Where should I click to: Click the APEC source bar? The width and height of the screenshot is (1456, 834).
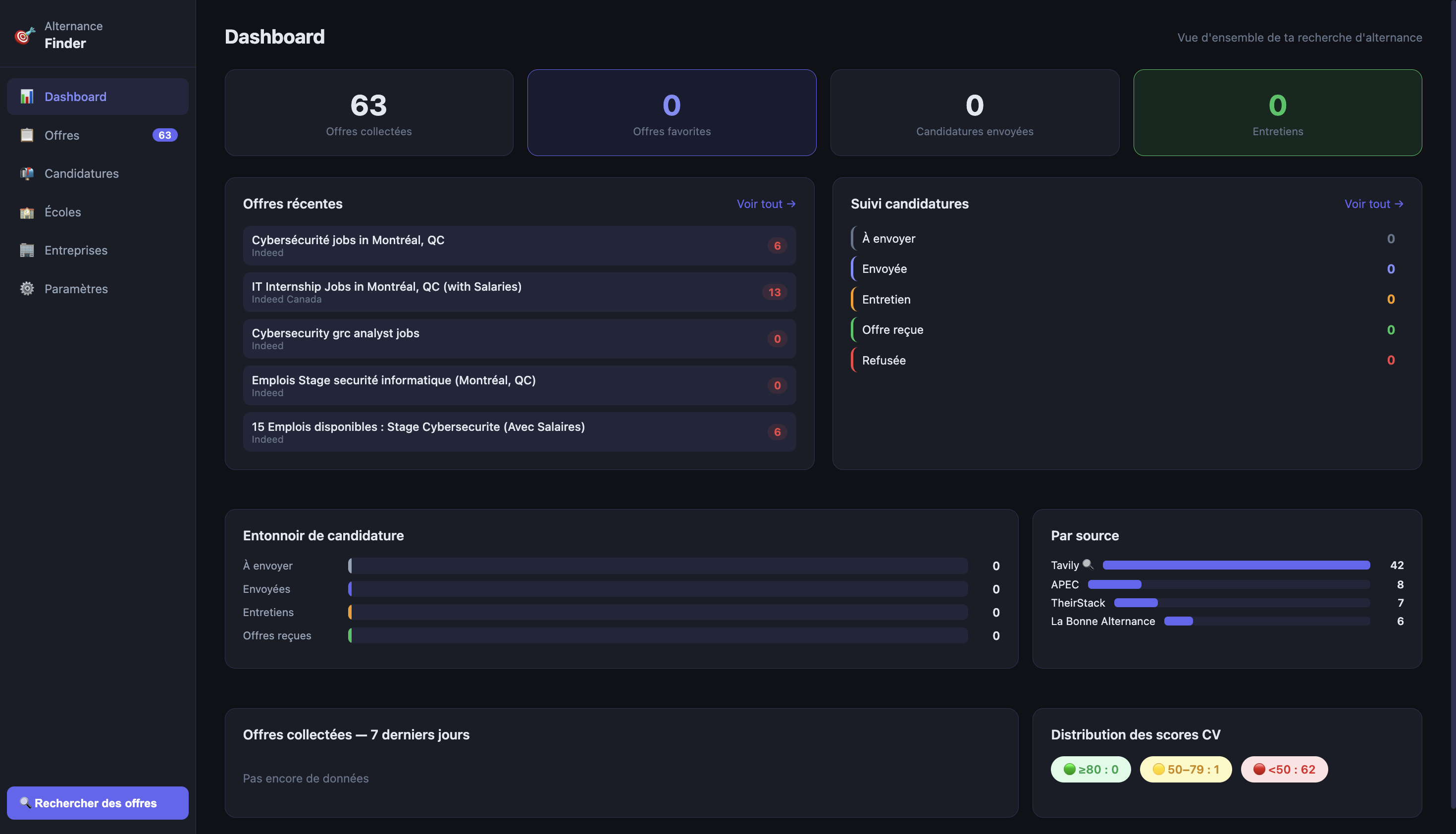coord(1229,584)
